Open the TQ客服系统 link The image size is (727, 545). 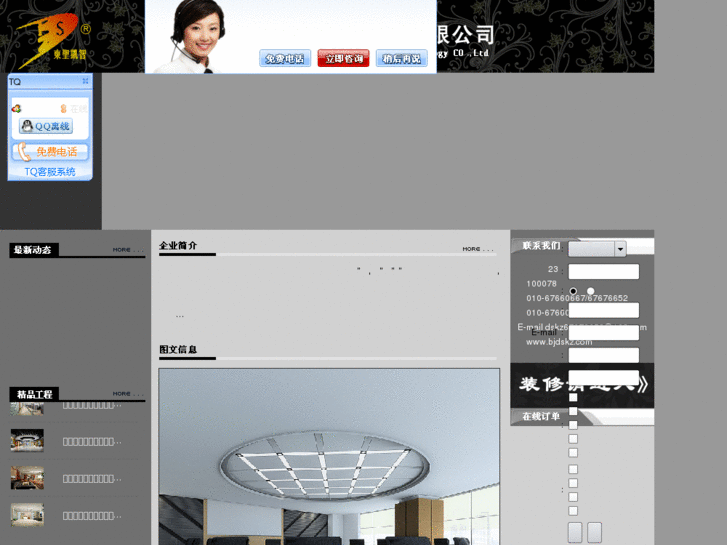[50, 172]
